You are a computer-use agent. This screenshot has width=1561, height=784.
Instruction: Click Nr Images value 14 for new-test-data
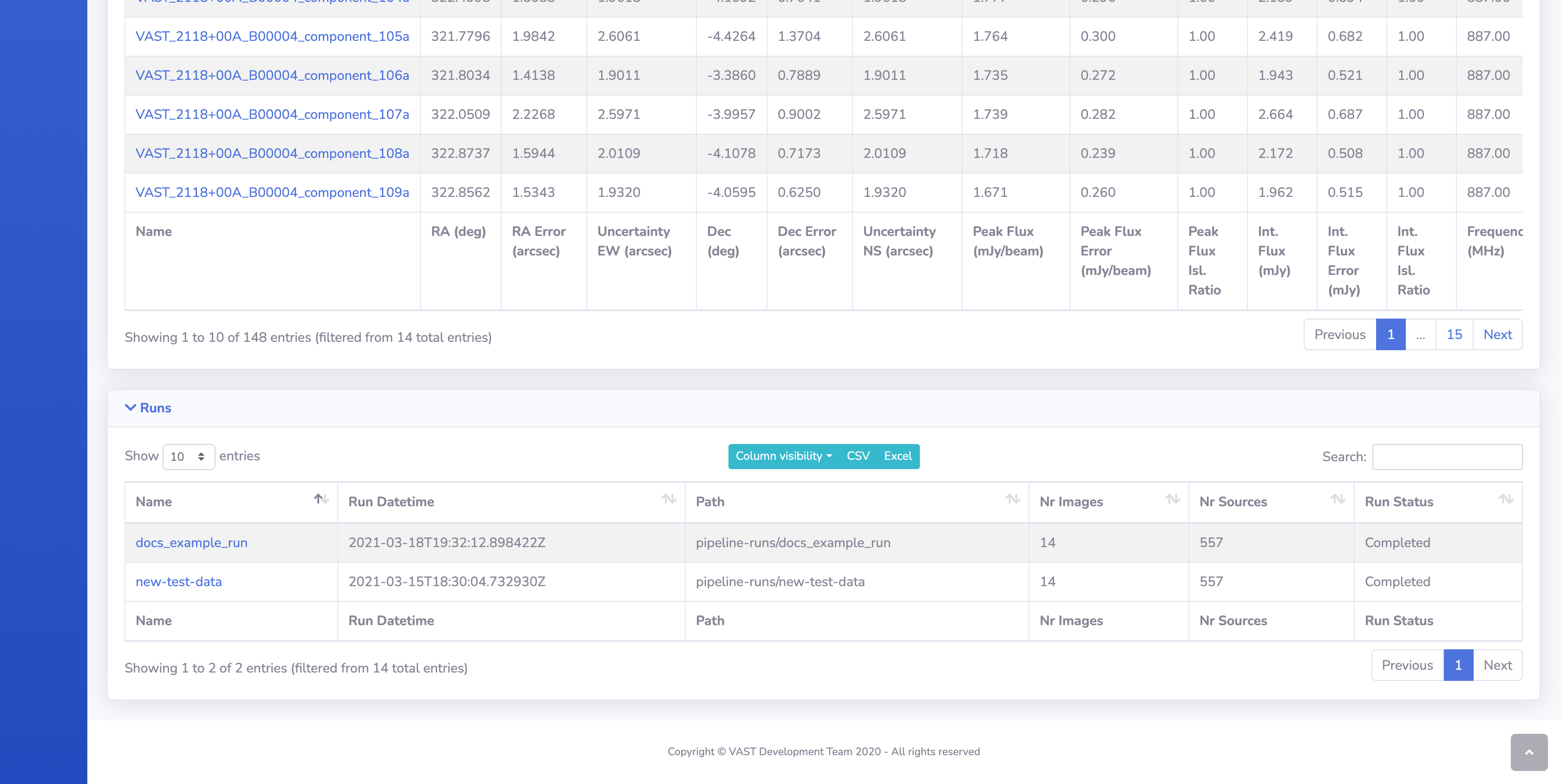tap(1047, 581)
